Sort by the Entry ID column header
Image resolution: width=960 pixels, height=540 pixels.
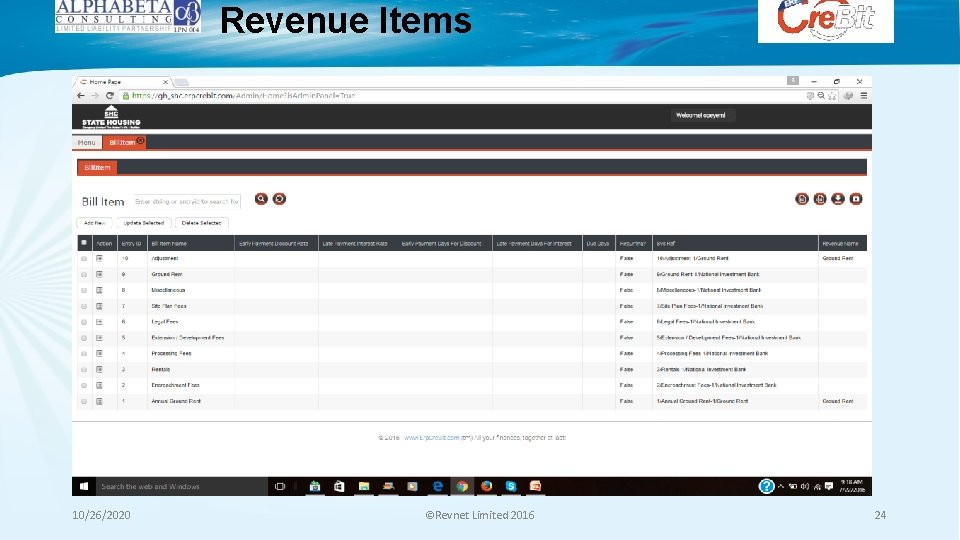132,244
